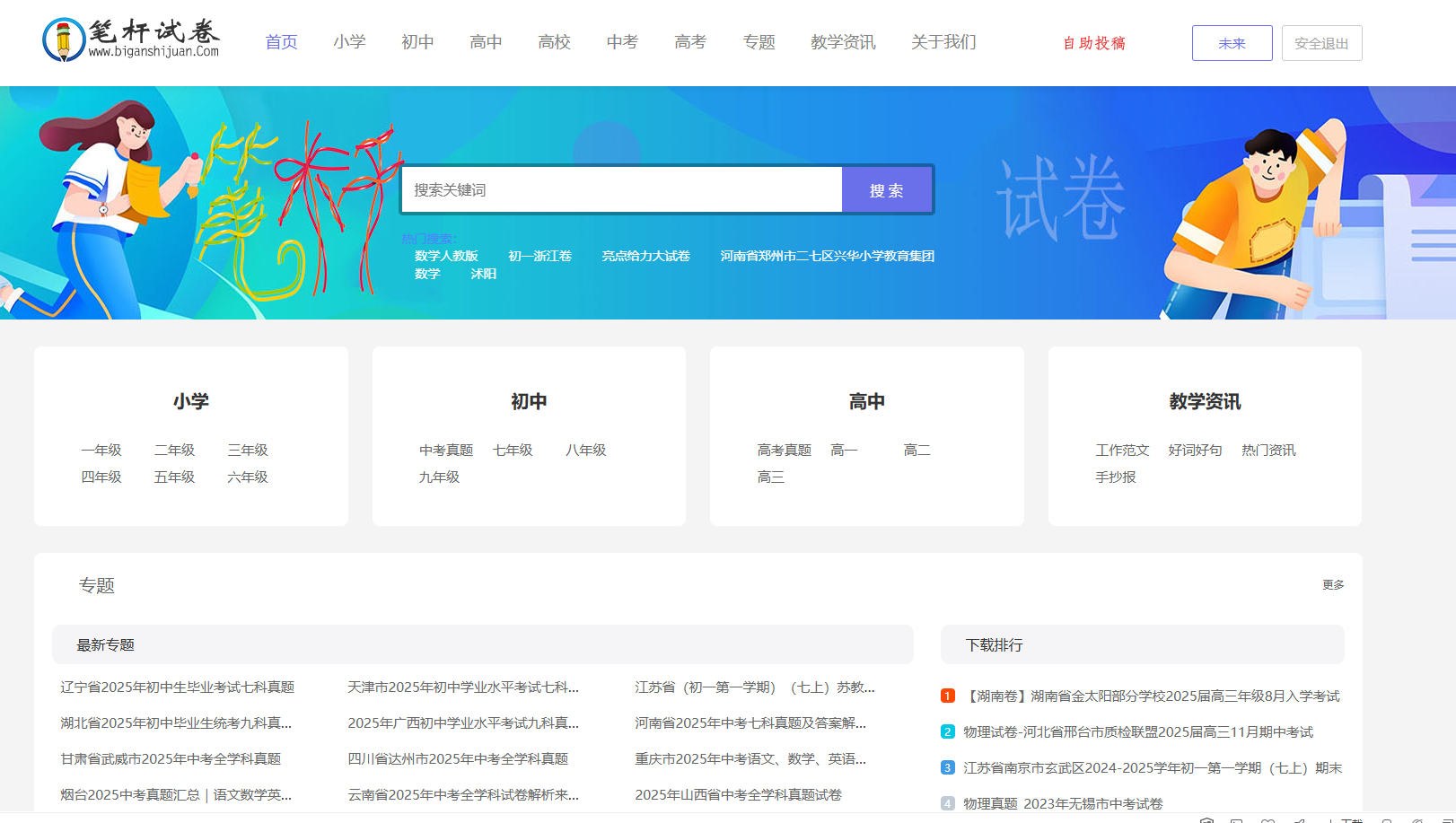Viewport: 1456px width, 823px height.
Task: Open 二年级 under 小学
Action: (174, 450)
